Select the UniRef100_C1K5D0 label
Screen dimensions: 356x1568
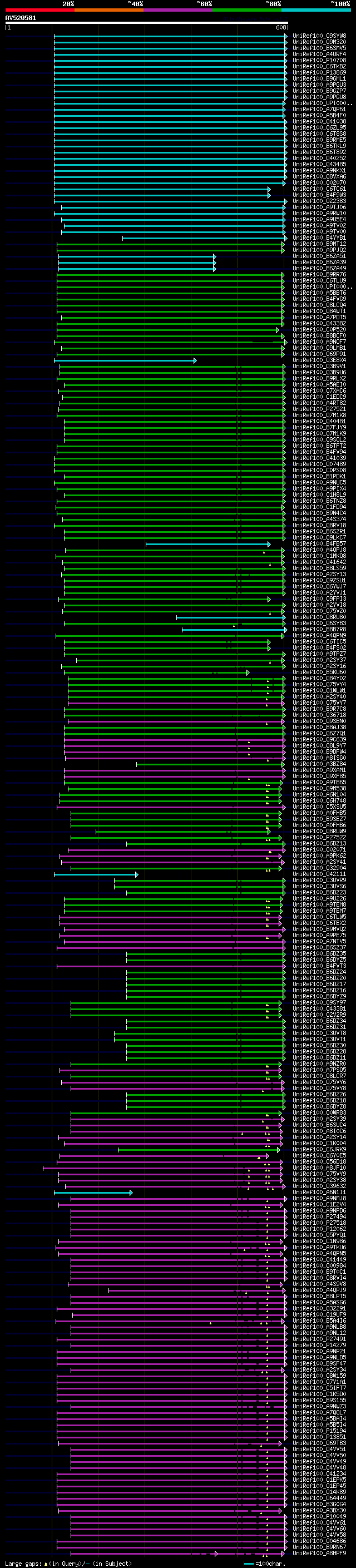pyautogui.click(x=319, y=1394)
